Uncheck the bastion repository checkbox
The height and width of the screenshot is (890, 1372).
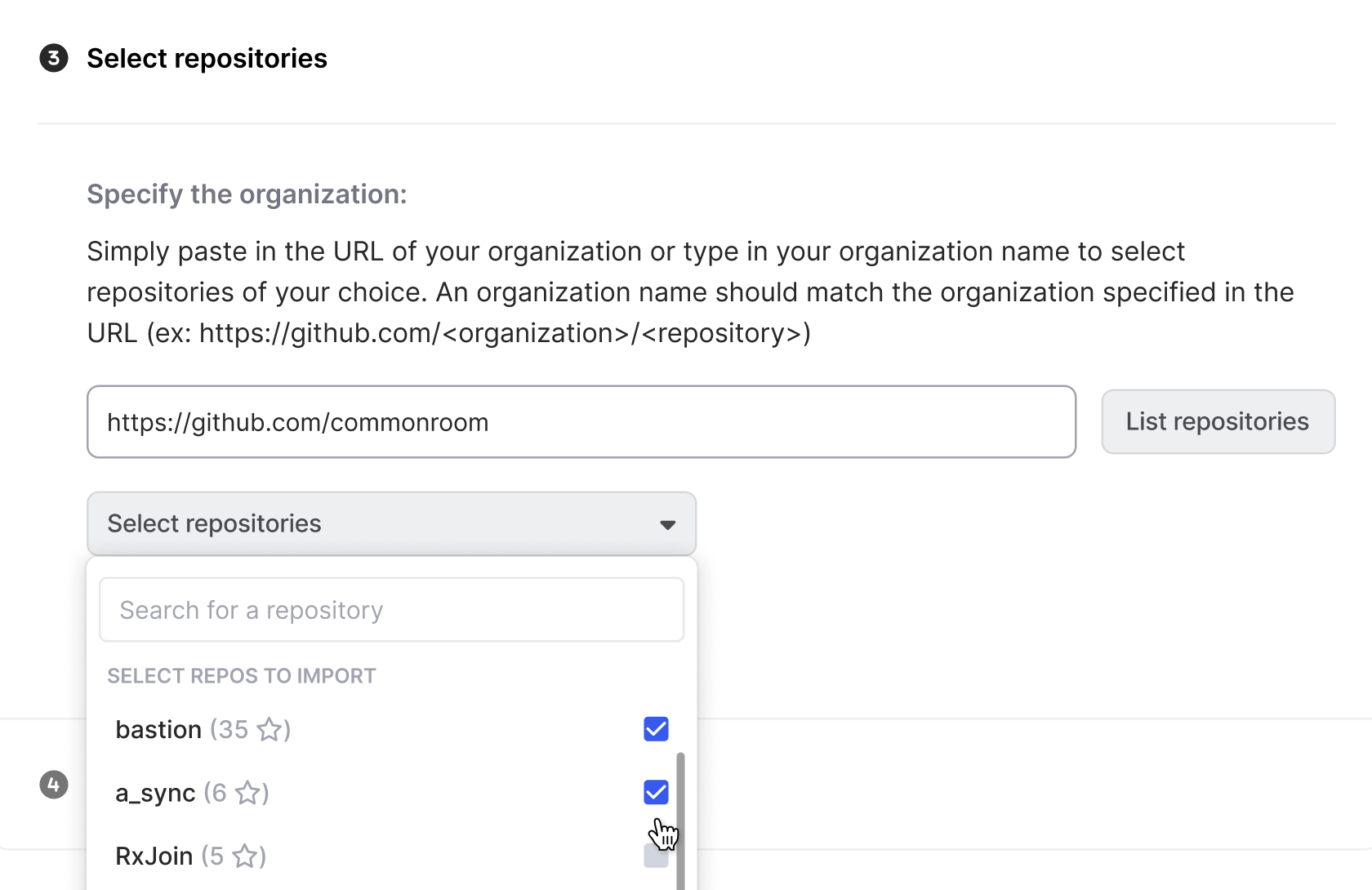point(656,729)
